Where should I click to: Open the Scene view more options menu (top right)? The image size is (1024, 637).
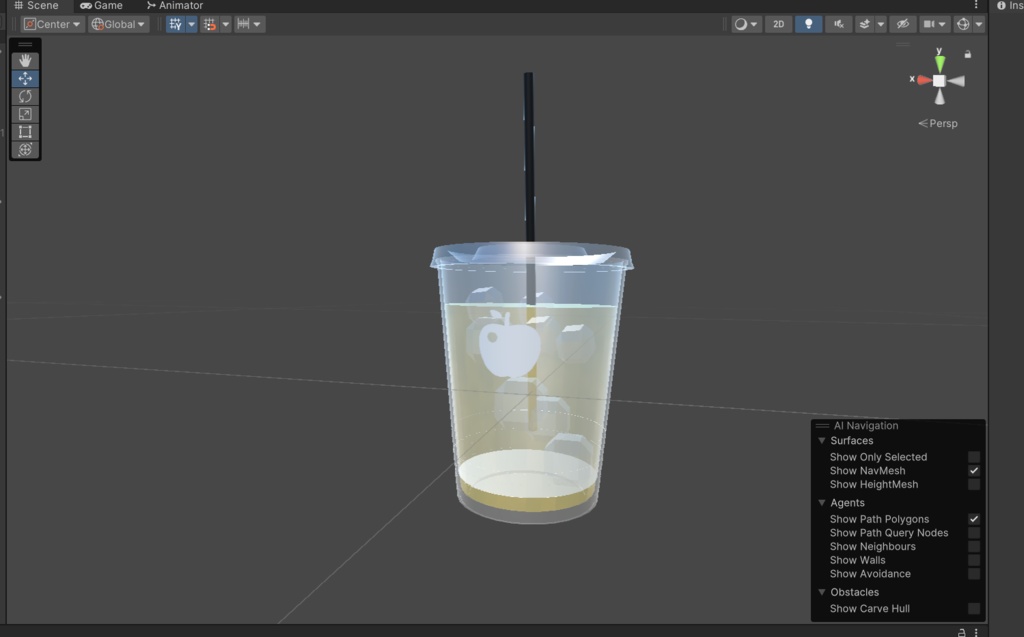coord(976,5)
